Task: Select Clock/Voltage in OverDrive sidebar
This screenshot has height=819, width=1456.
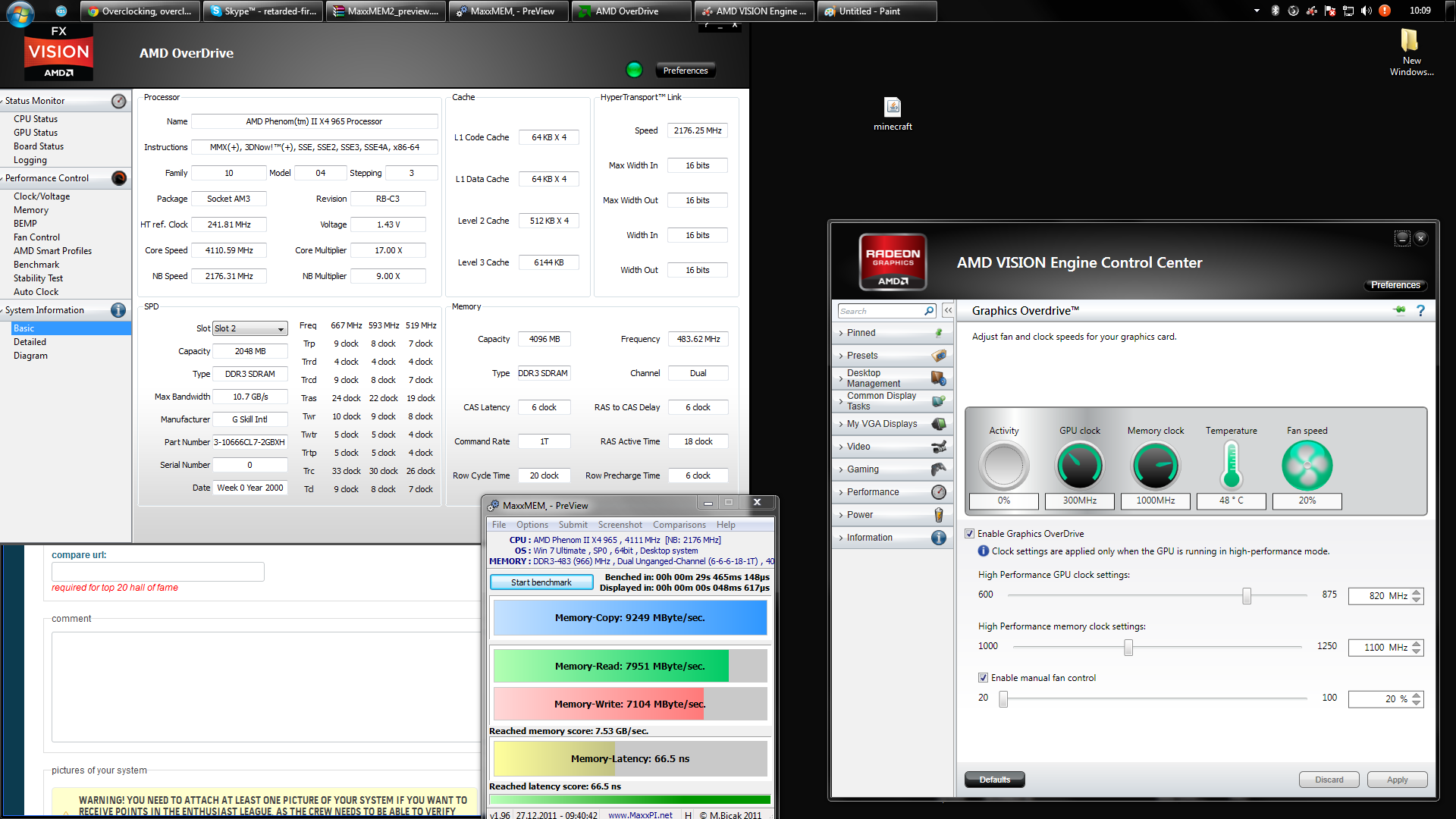Action: (x=42, y=196)
